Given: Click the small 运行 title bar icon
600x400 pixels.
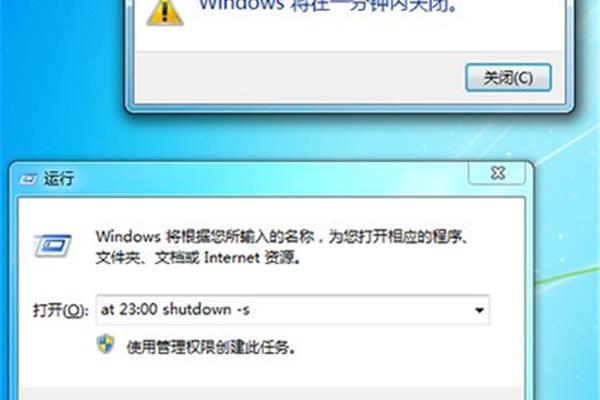Looking at the screenshot, I should click(28, 178).
